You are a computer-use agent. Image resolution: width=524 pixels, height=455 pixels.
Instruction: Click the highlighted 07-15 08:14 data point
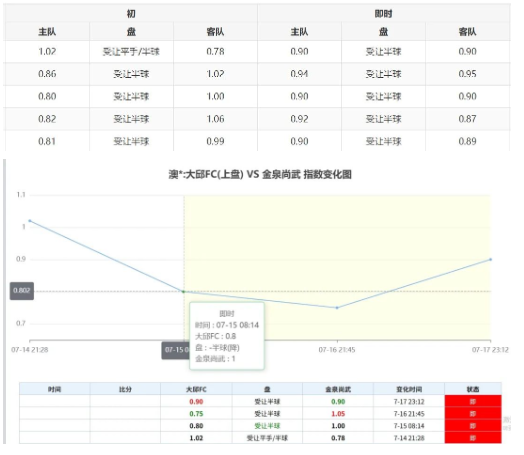[x=183, y=292]
